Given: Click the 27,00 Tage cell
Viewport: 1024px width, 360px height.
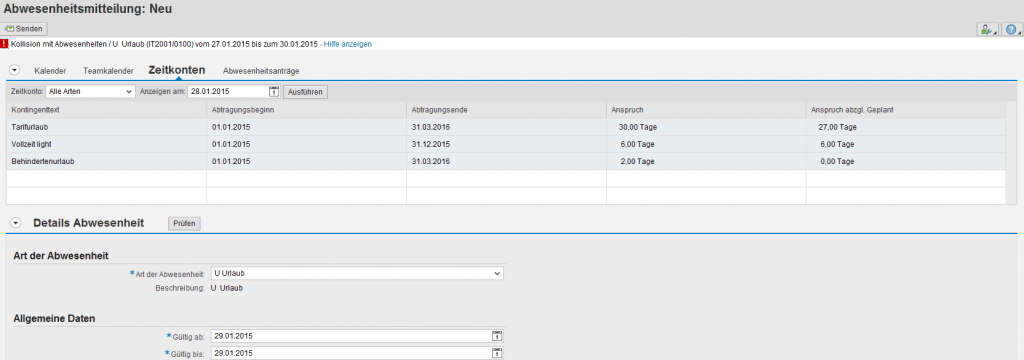Looking at the screenshot, I should [x=906, y=127].
